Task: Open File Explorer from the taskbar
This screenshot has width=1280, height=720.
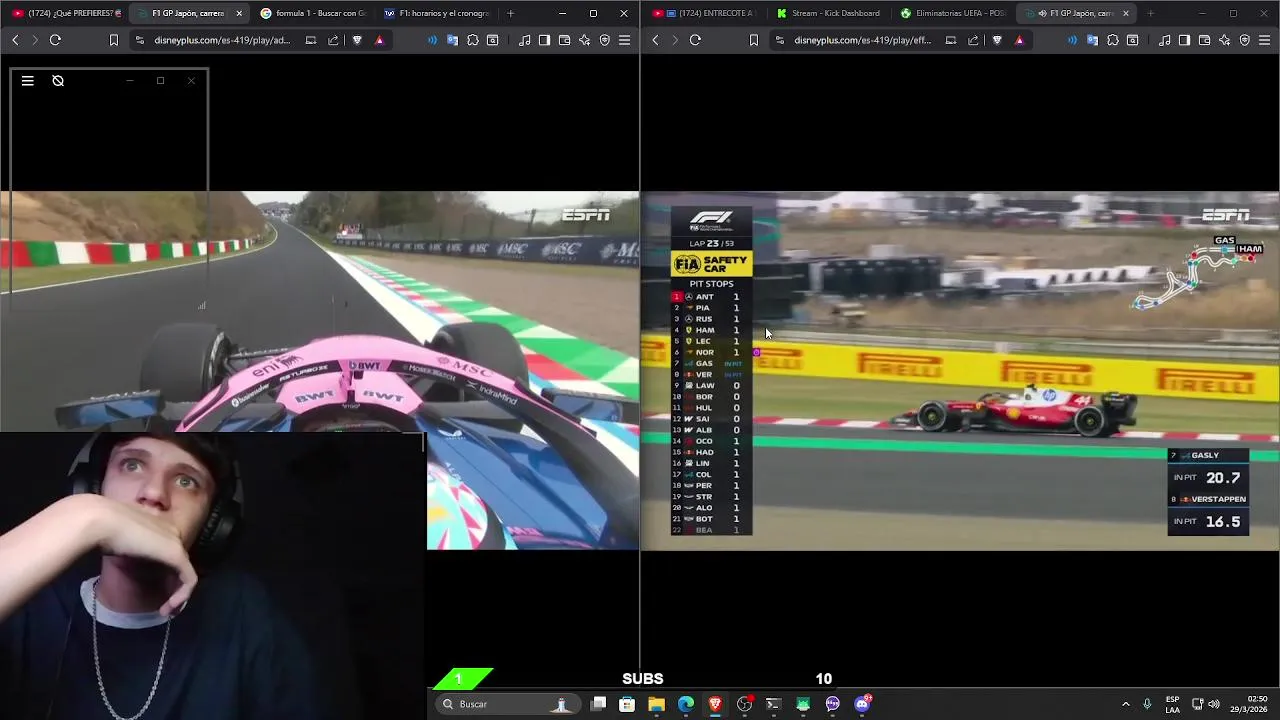Action: pyautogui.click(x=656, y=704)
